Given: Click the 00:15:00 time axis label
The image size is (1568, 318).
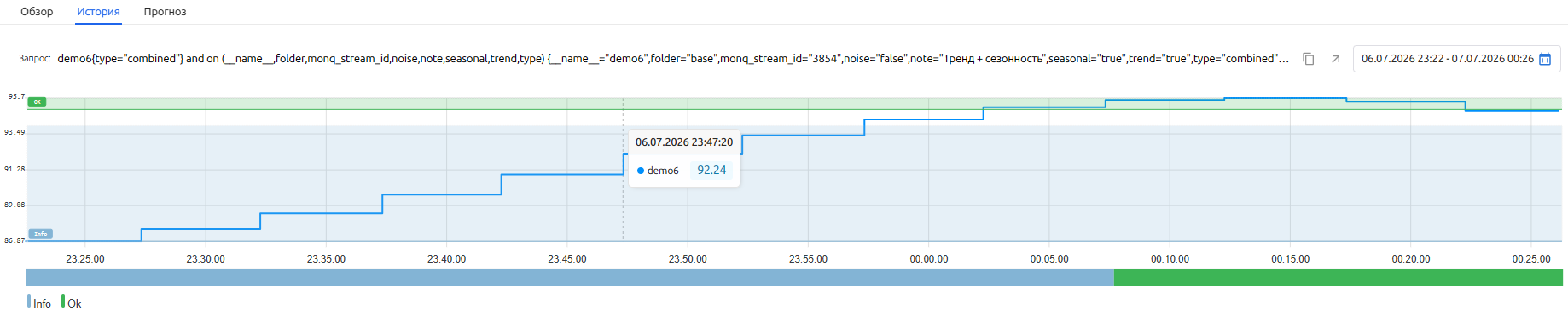Looking at the screenshot, I should [1290, 259].
